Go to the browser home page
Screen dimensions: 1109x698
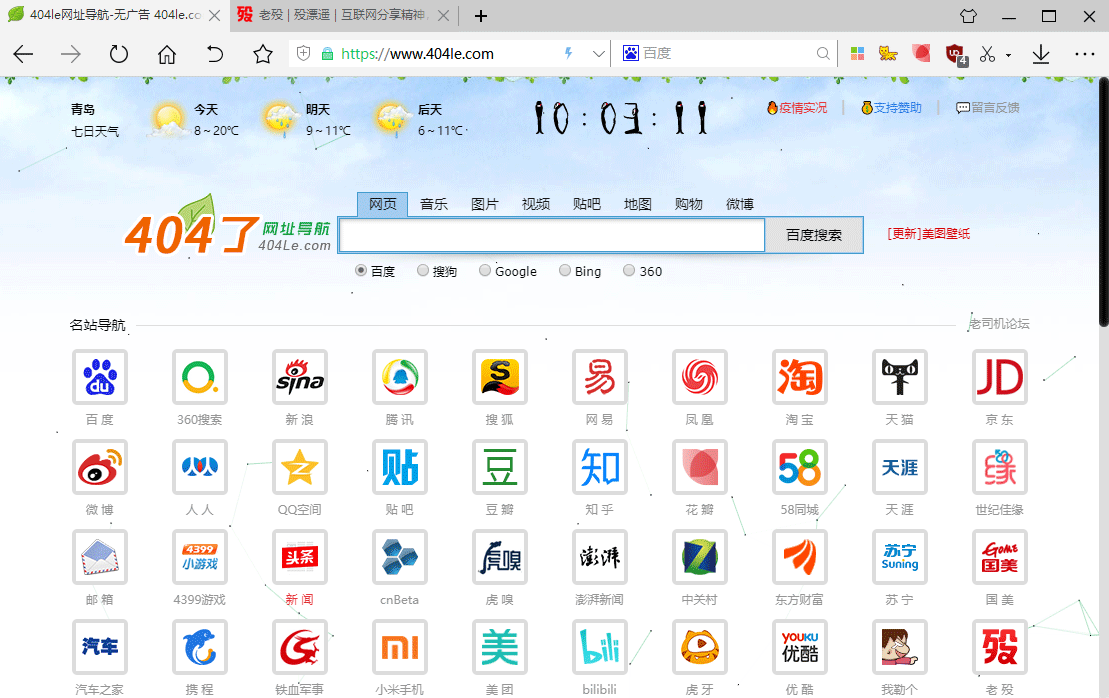click(x=167, y=54)
